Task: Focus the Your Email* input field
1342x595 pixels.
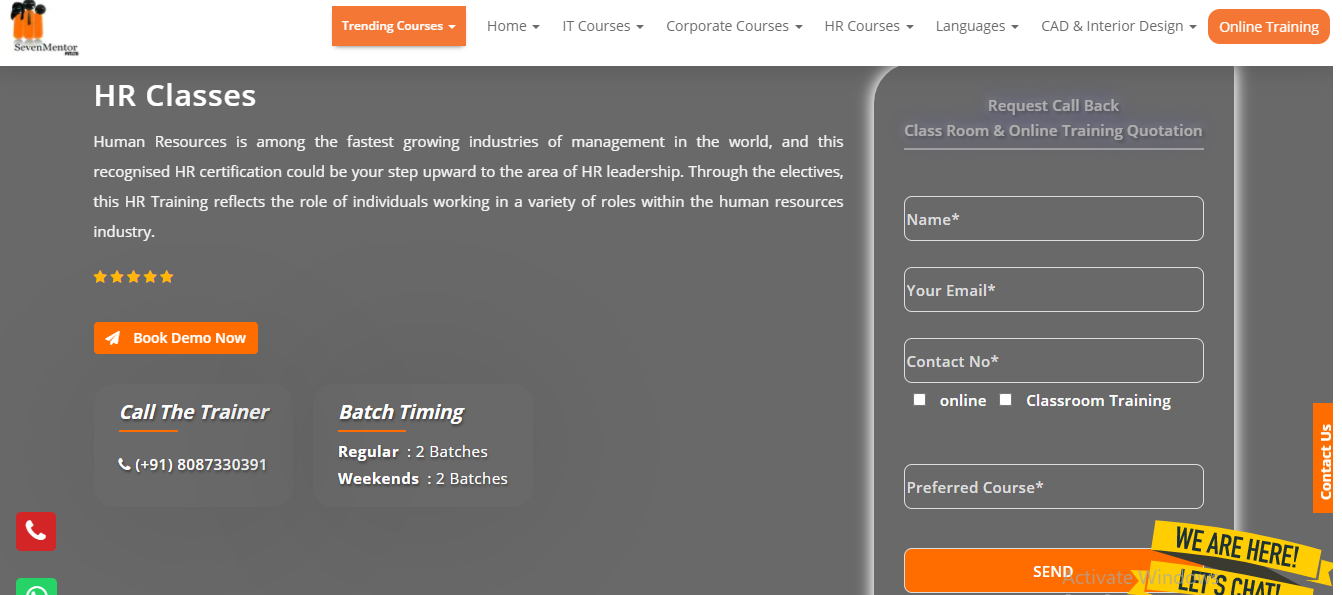Action: pyautogui.click(x=1053, y=289)
